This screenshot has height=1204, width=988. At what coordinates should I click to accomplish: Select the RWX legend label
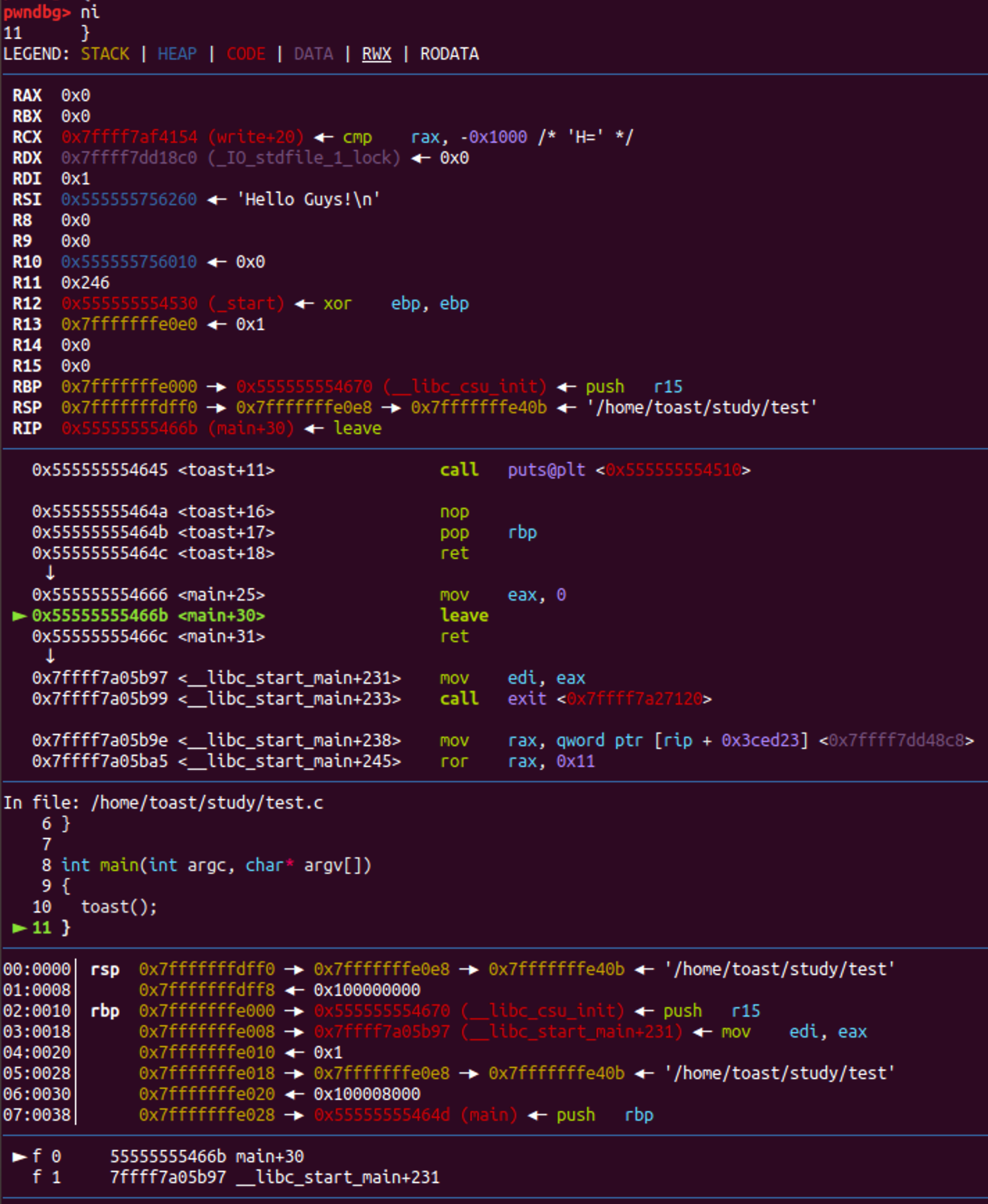[377, 53]
